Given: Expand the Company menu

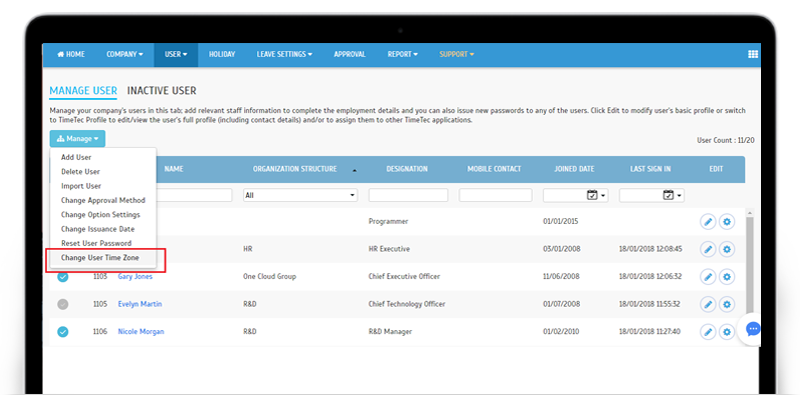Looking at the screenshot, I should coord(124,54).
